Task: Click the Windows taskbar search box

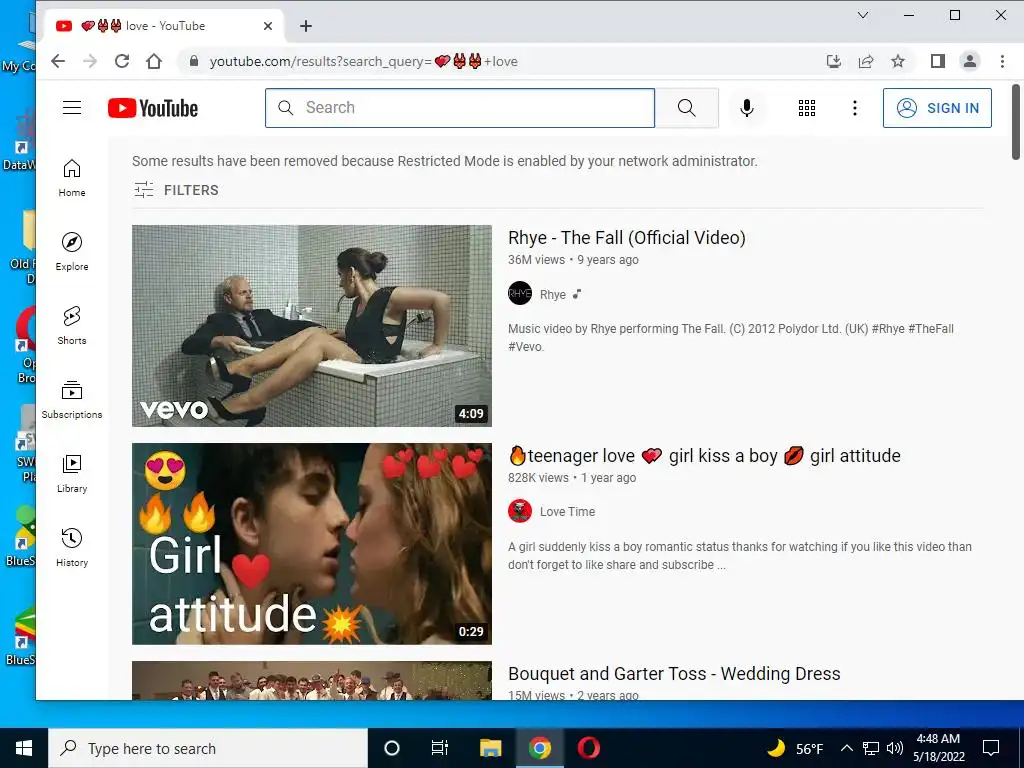Action: pyautogui.click(x=208, y=748)
